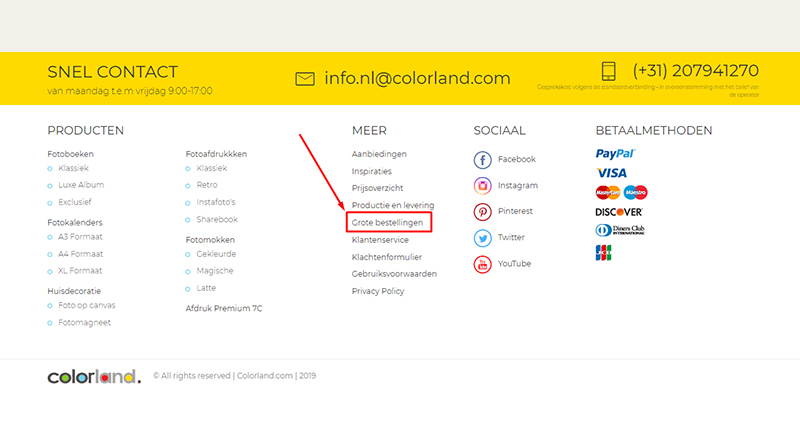Click the envelope email icon
Screen dimensions: 800x425
(305, 79)
